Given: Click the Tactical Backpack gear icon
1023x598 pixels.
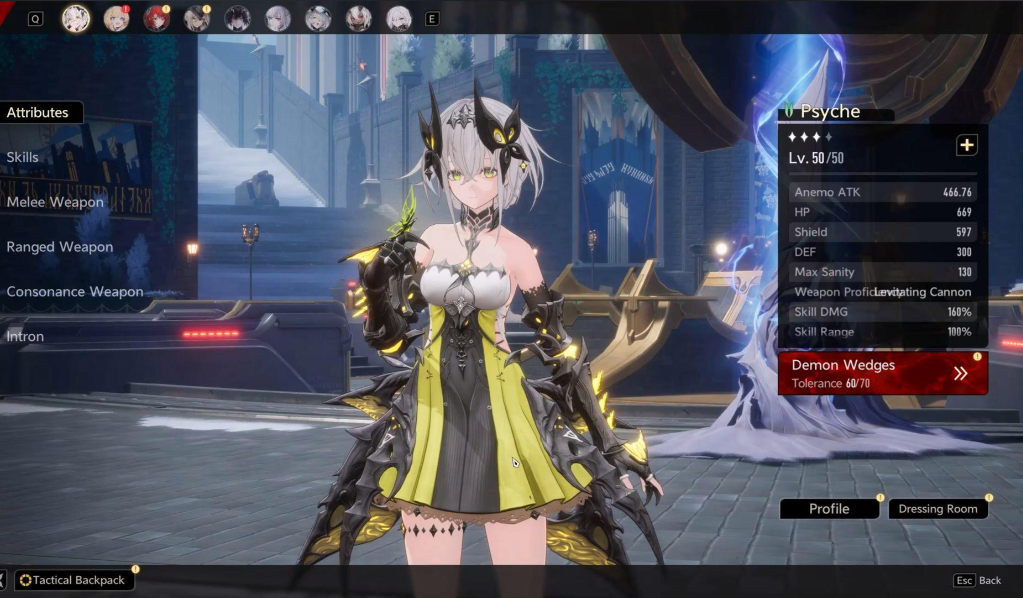Looking at the screenshot, I should [x=26, y=580].
